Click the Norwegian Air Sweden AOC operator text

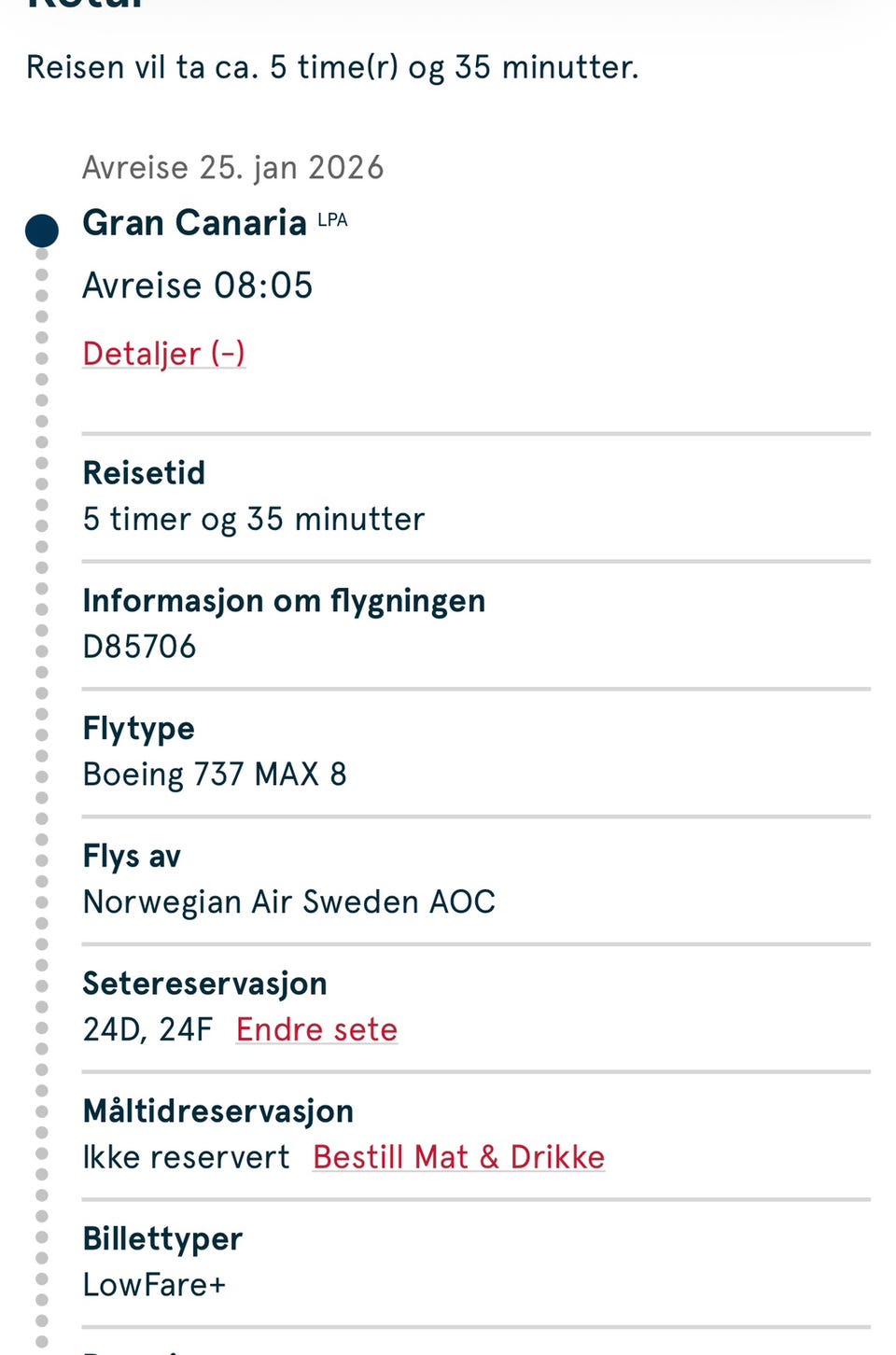coord(288,902)
